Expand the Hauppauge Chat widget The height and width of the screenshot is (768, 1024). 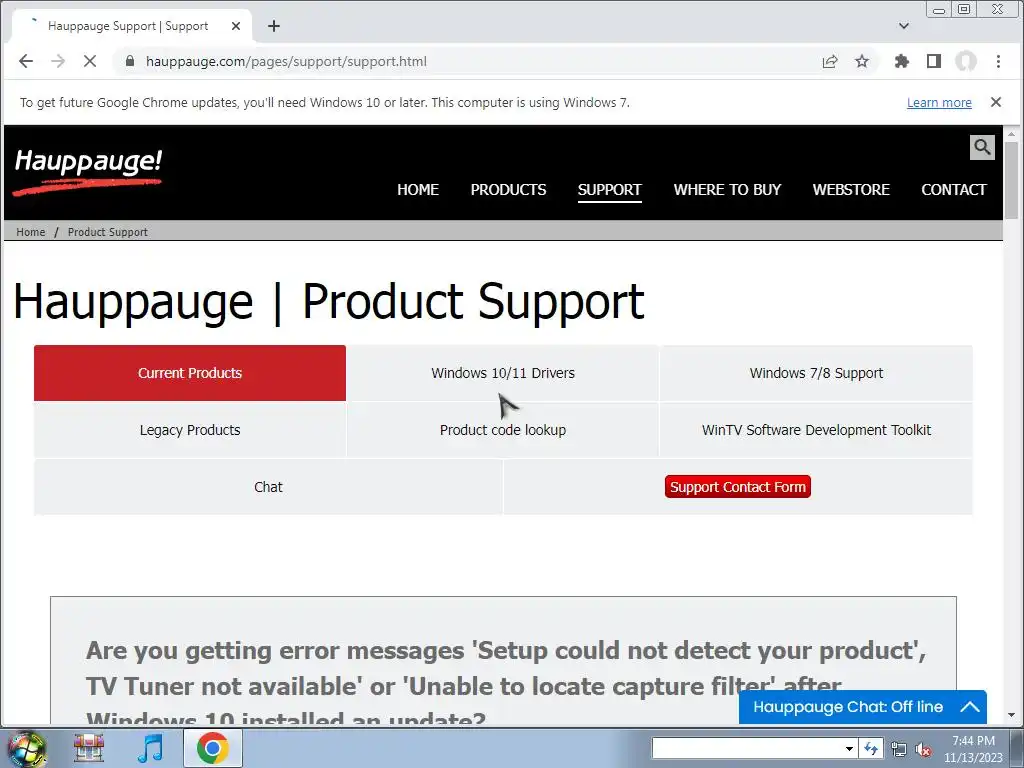coord(863,707)
